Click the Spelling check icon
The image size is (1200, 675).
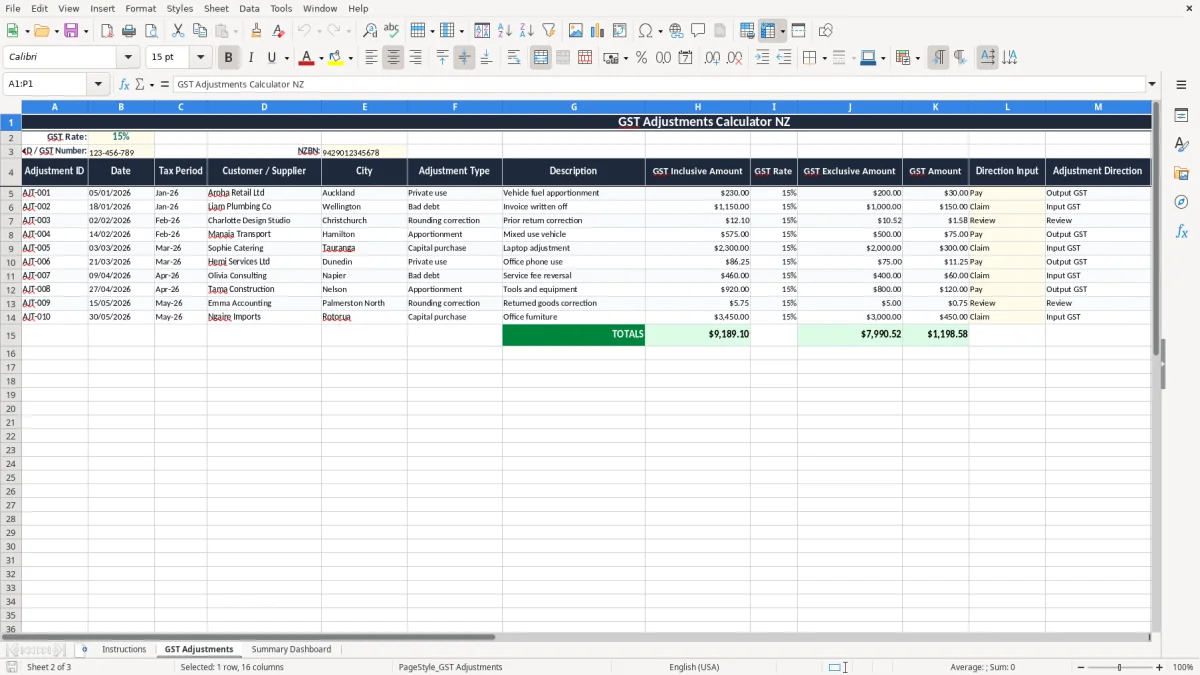point(392,31)
